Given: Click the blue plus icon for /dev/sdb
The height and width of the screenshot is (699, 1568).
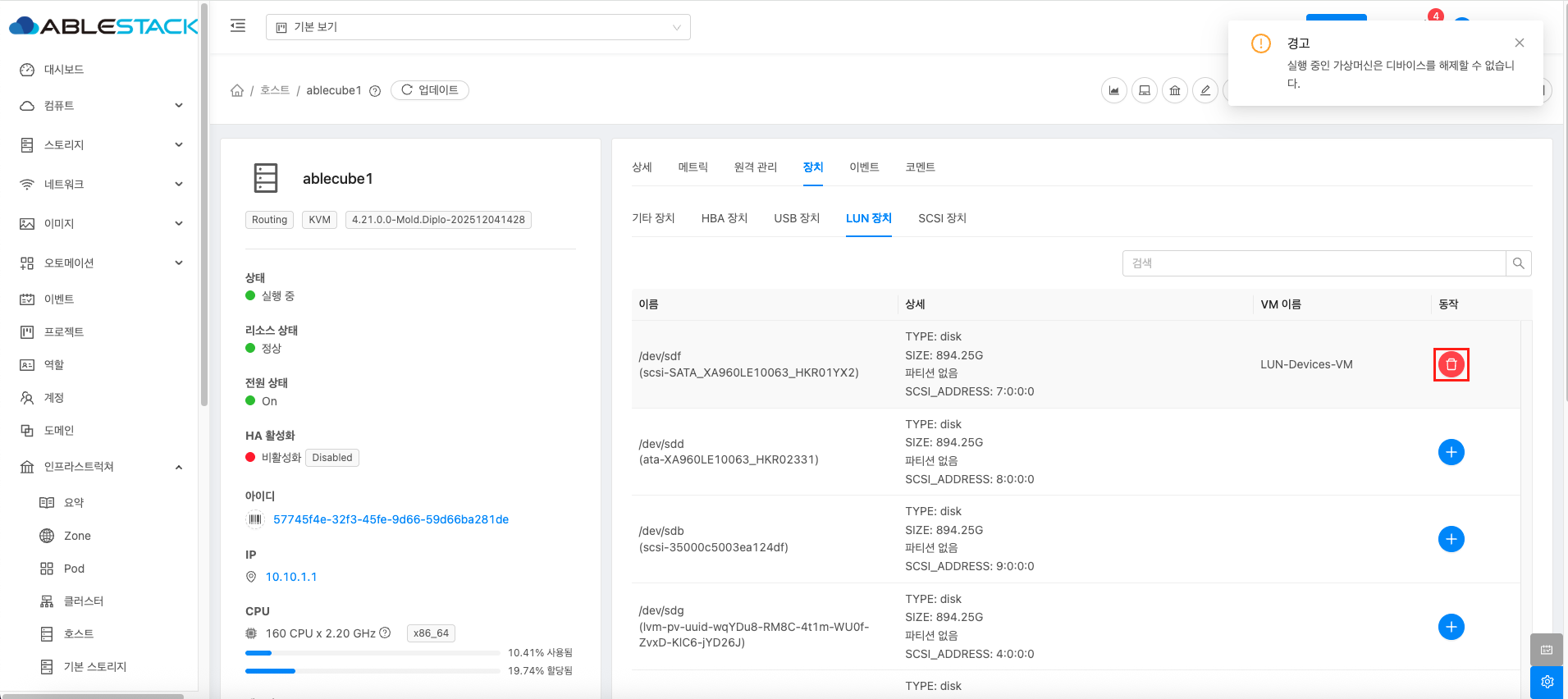Looking at the screenshot, I should click(1451, 539).
